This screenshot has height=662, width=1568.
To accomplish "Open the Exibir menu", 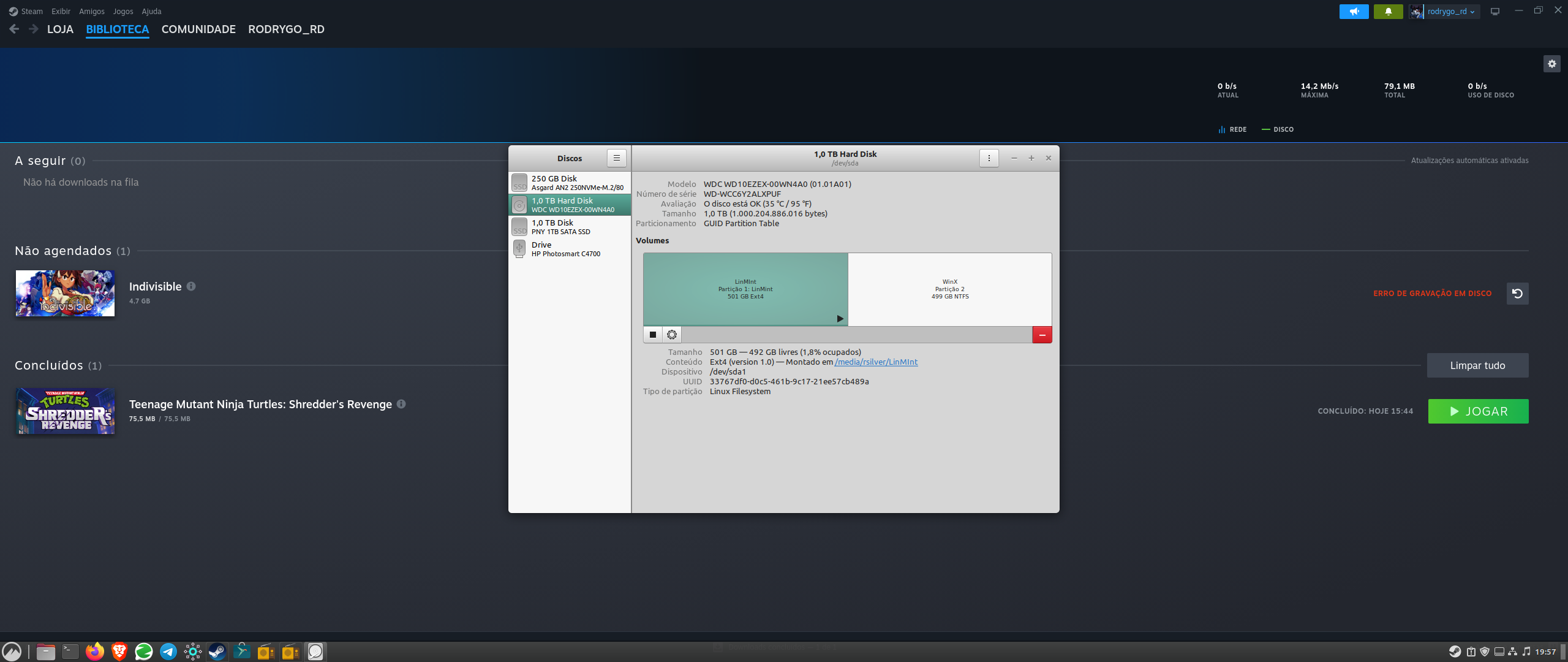I will [x=61, y=11].
